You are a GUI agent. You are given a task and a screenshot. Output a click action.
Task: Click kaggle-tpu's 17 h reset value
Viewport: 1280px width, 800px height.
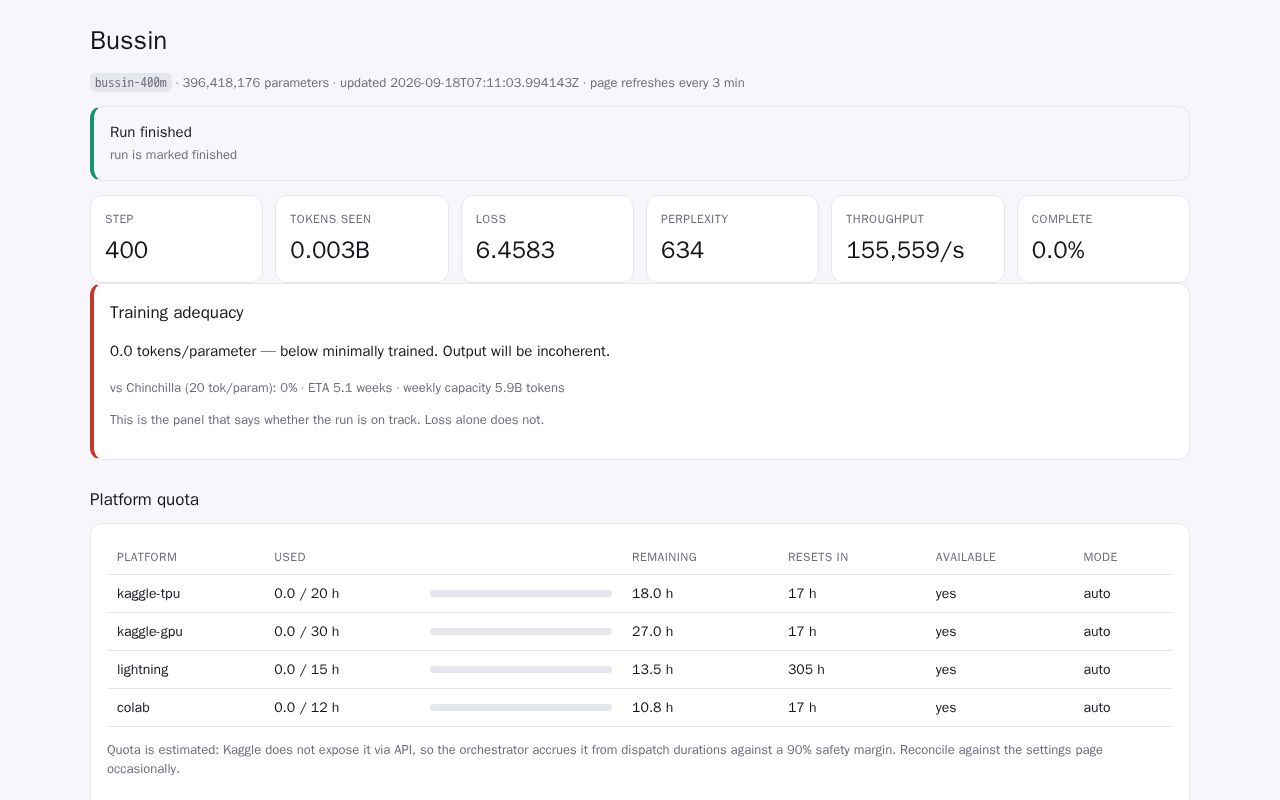pos(802,594)
